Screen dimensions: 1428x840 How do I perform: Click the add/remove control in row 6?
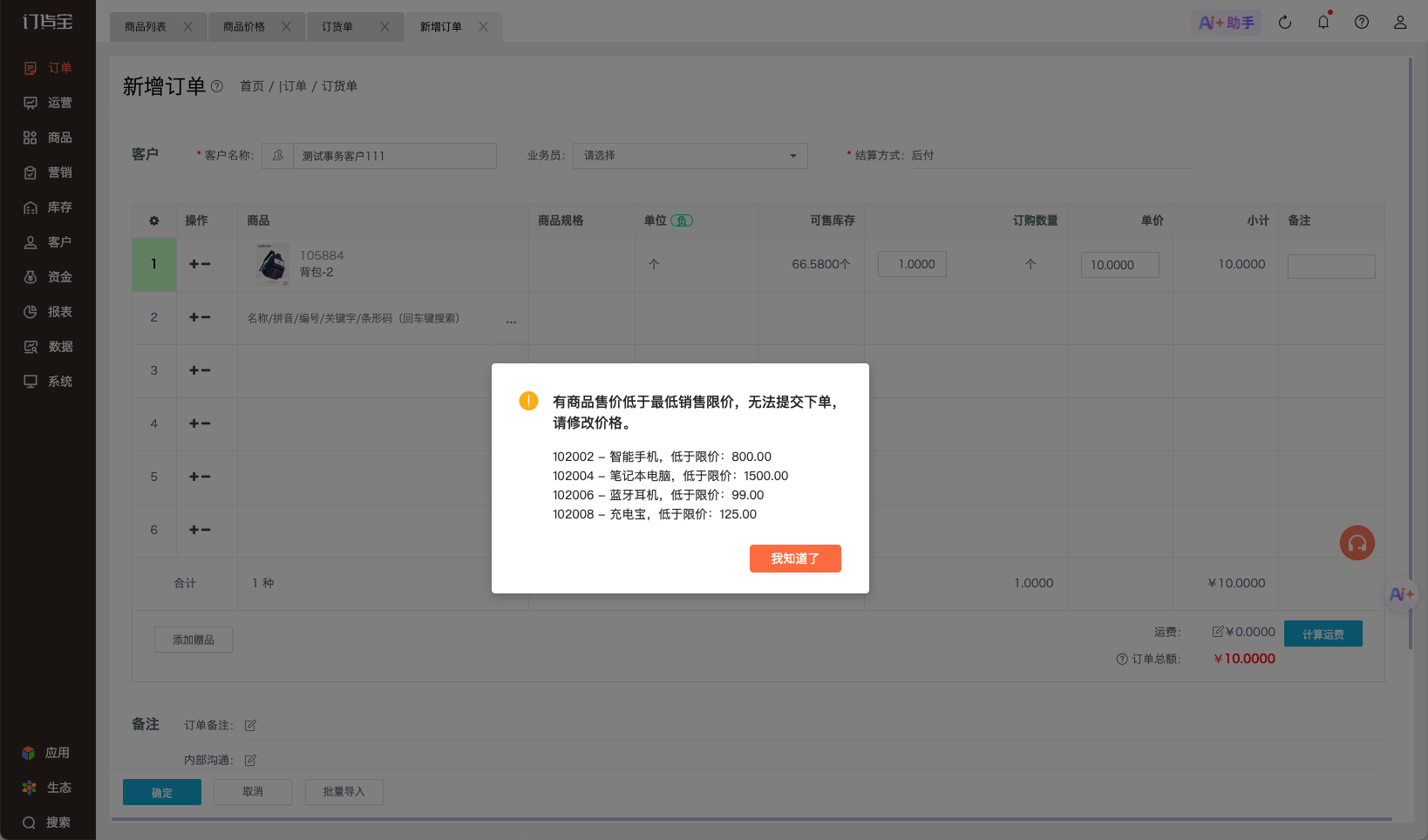tap(200, 530)
